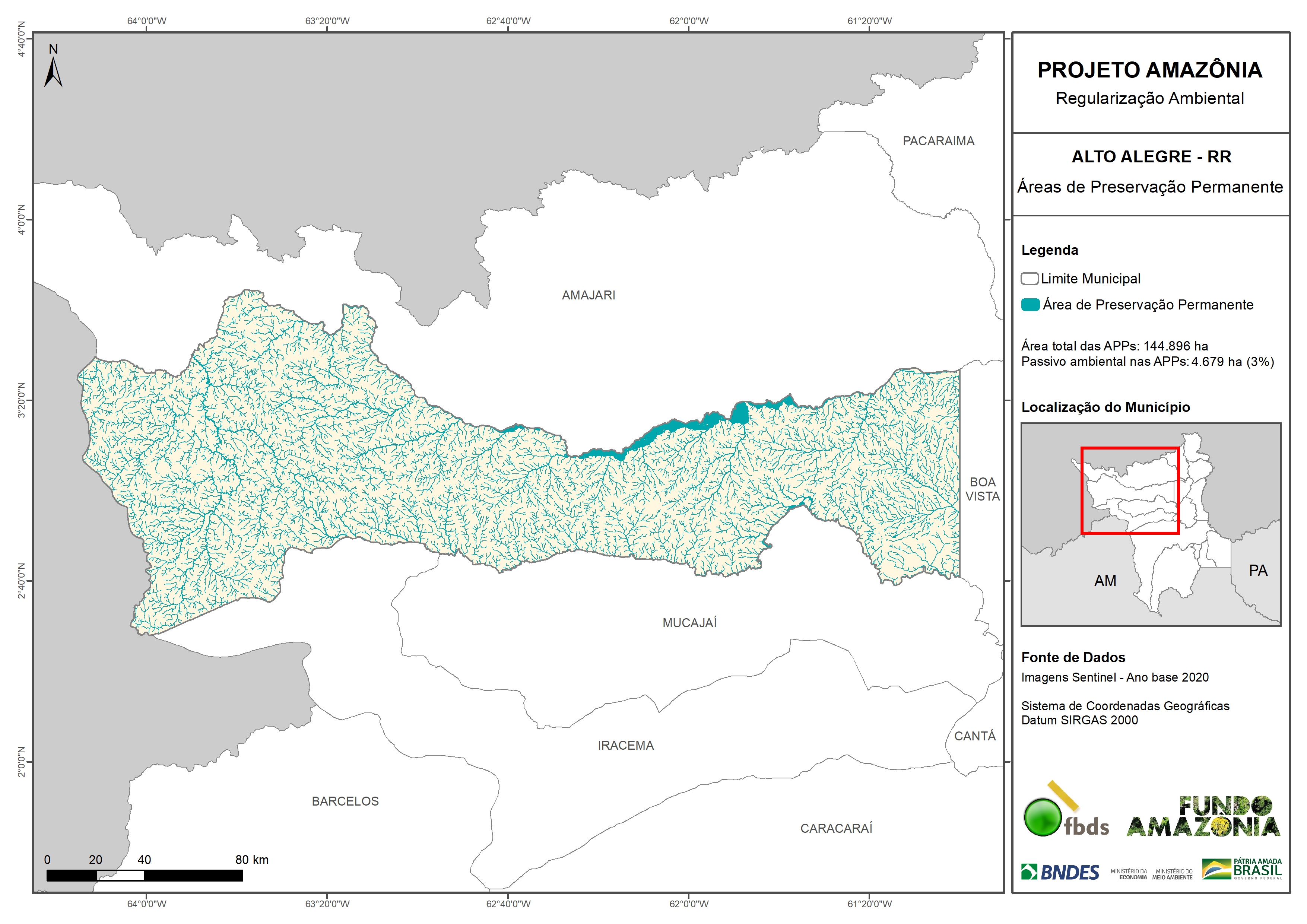Click the AM state label in inset
Image resolution: width=1307 pixels, height=924 pixels.
tap(1105, 581)
